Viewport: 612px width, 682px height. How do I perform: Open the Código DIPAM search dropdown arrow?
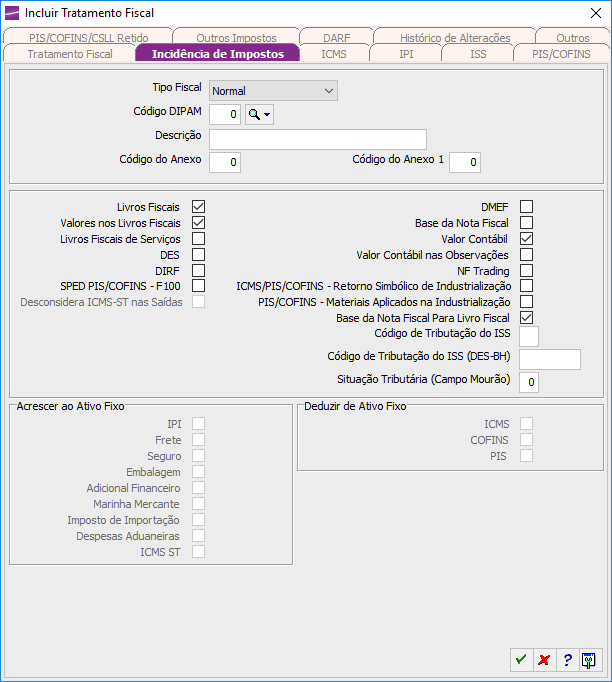pyautogui.click(x=268, y=115)
